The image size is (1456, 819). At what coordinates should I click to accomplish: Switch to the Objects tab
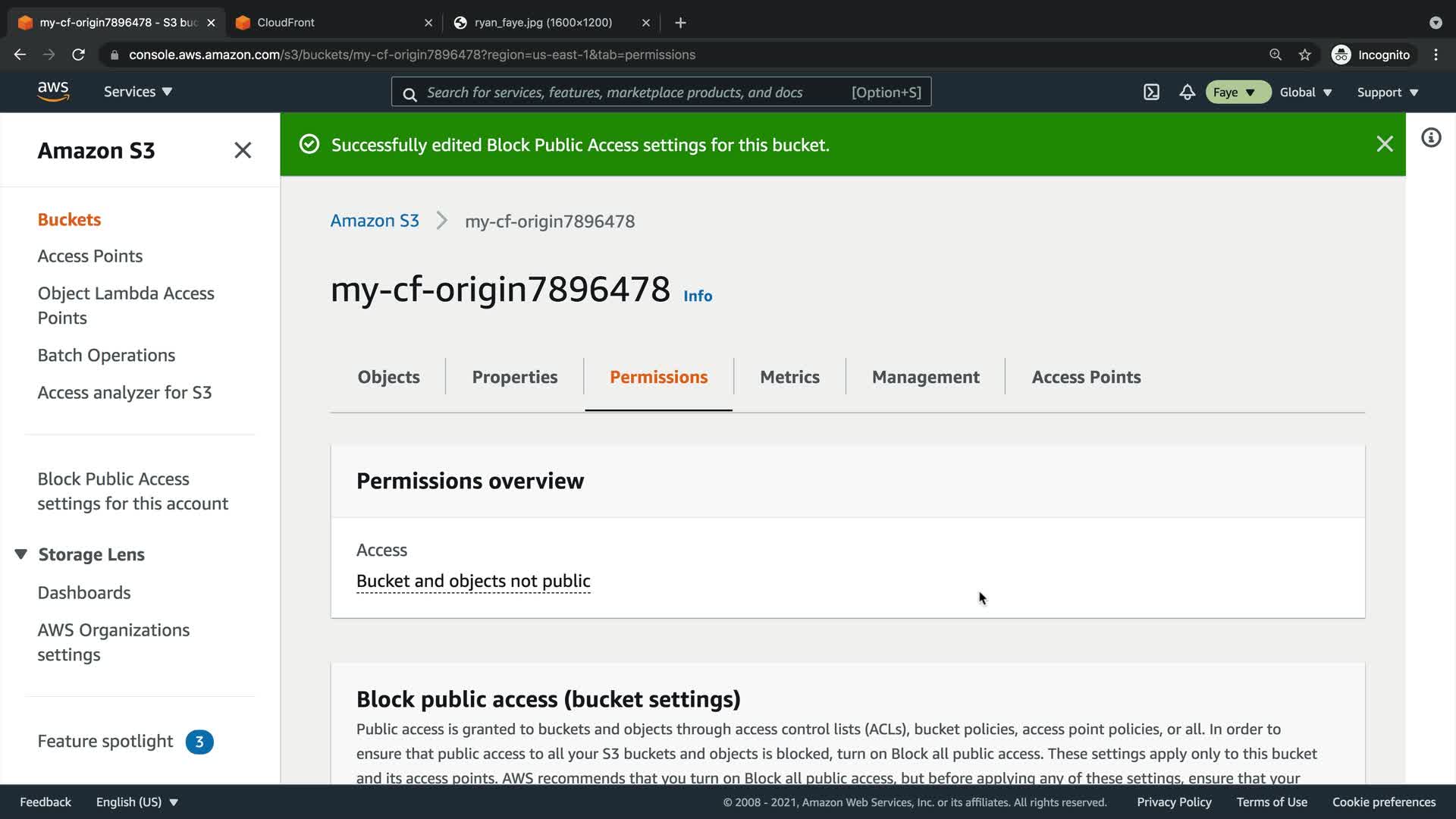(388, 377)
